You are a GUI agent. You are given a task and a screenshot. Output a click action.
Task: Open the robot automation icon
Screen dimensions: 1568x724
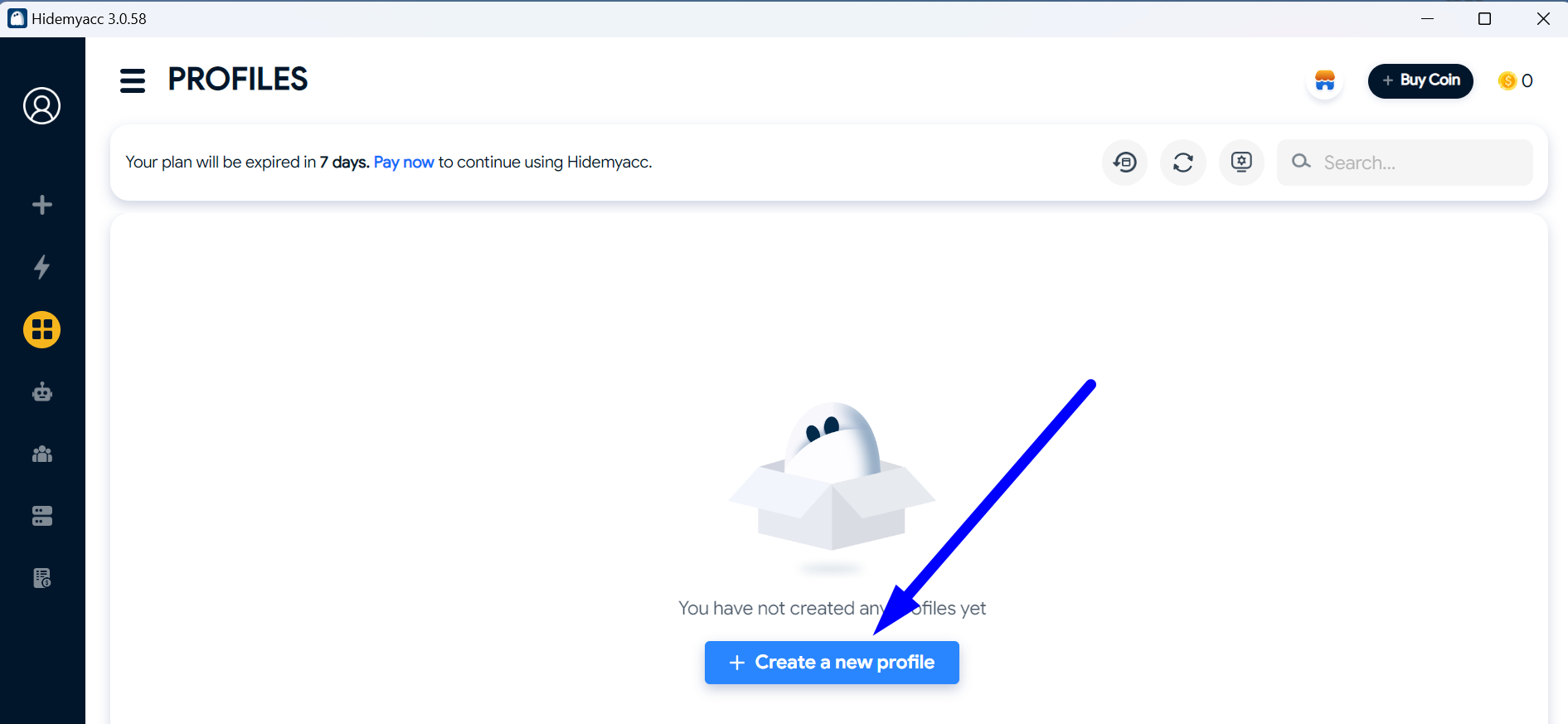point(42,391)
